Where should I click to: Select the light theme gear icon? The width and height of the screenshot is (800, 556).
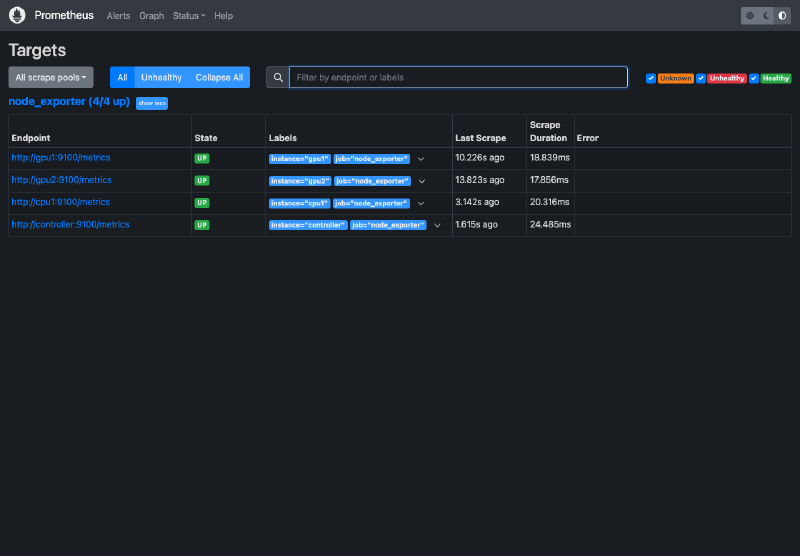click(x=749, y=16)
